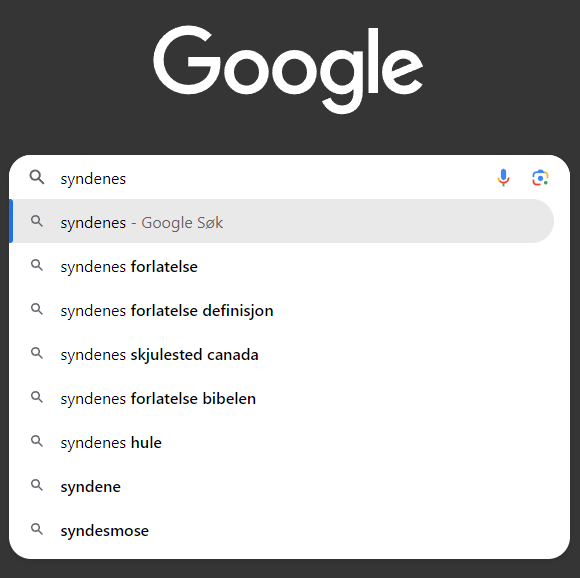Click into the 'syndenes' search text field

click(x=274, y=179)
